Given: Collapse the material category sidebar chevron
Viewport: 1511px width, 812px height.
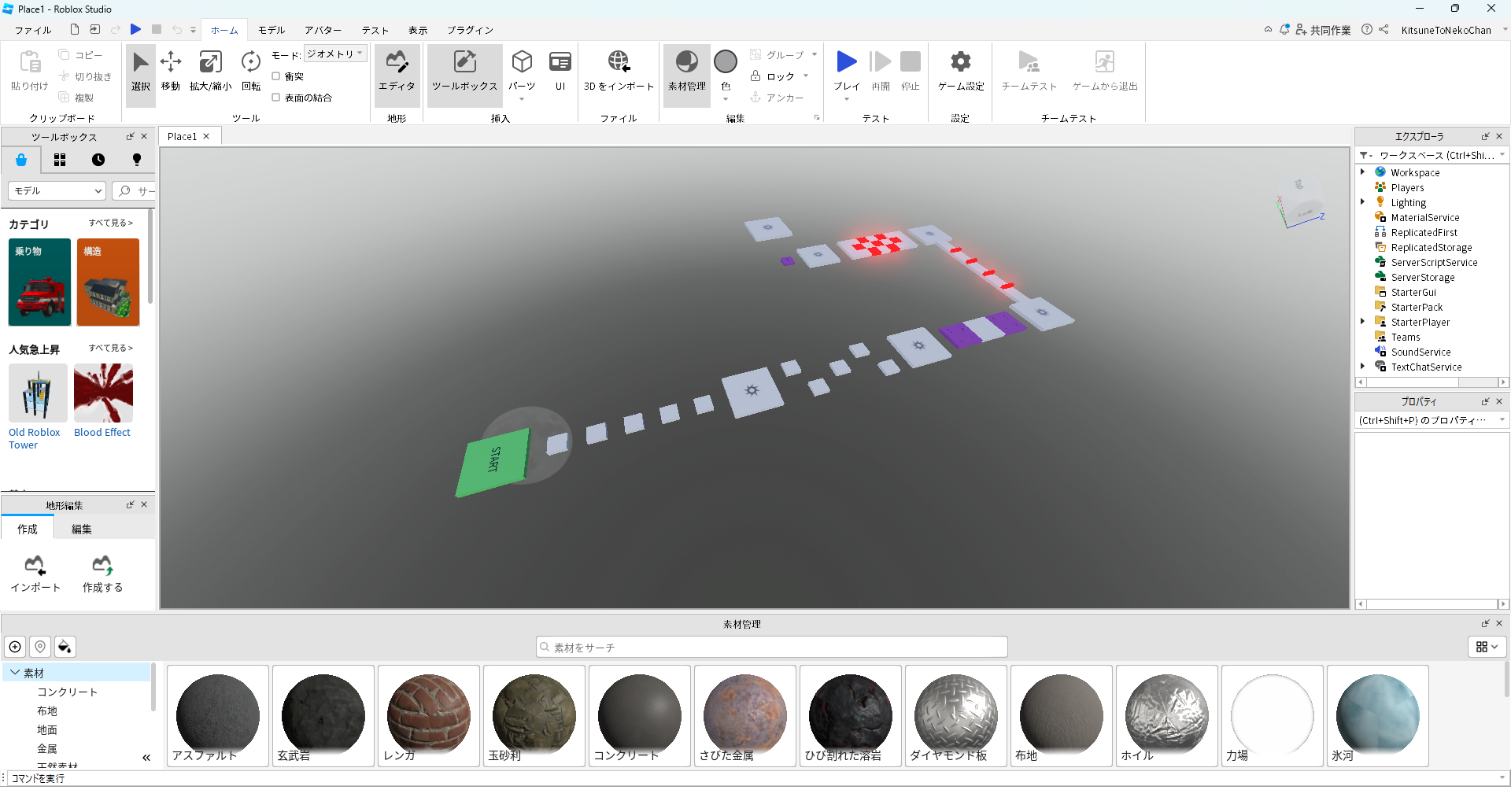Looking at the screenshot, I should click(146, 758).
